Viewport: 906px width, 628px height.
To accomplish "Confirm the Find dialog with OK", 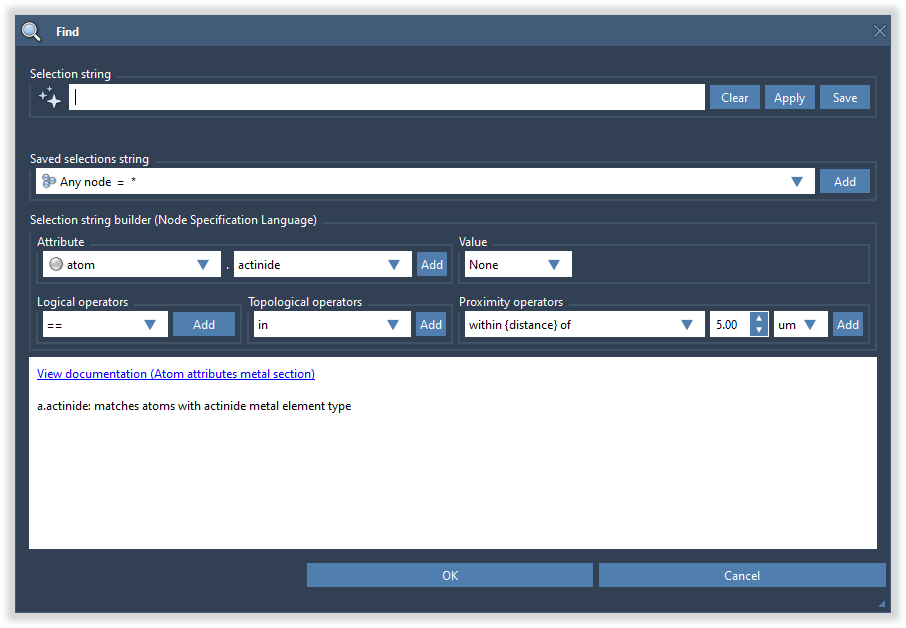I will (x=449, y=575).
